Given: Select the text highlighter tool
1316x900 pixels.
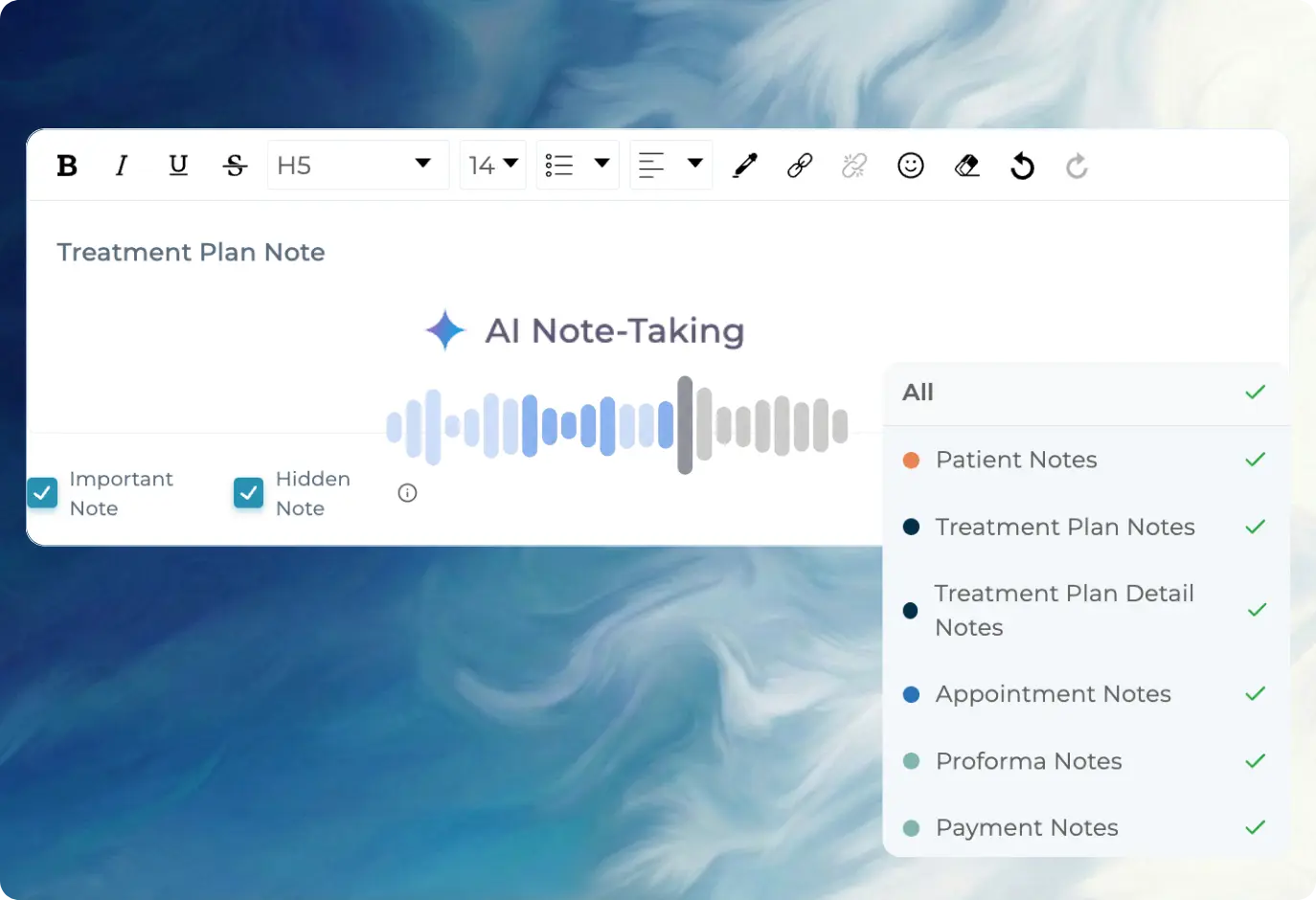Looking at the screenshot, I should click(x=744, y=165).
